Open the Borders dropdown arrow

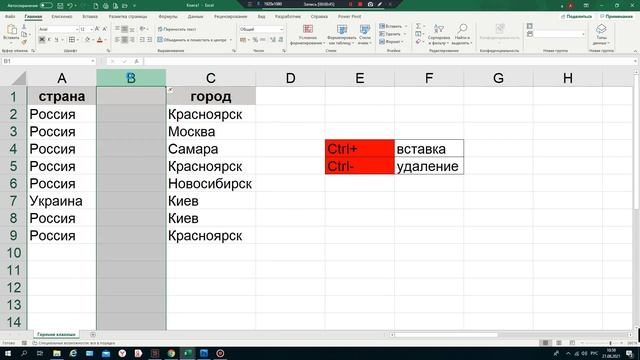78,40
